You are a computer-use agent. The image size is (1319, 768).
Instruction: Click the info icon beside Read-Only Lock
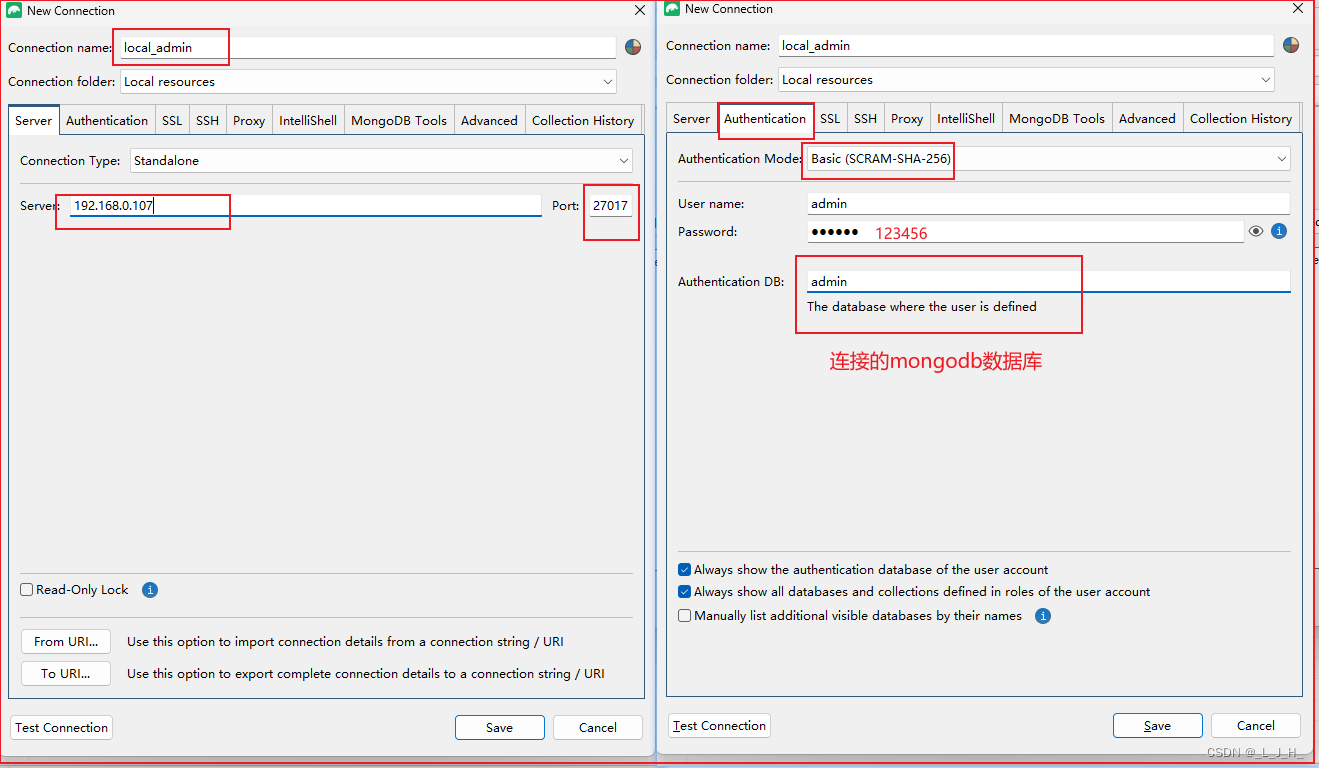click(150, 590)
